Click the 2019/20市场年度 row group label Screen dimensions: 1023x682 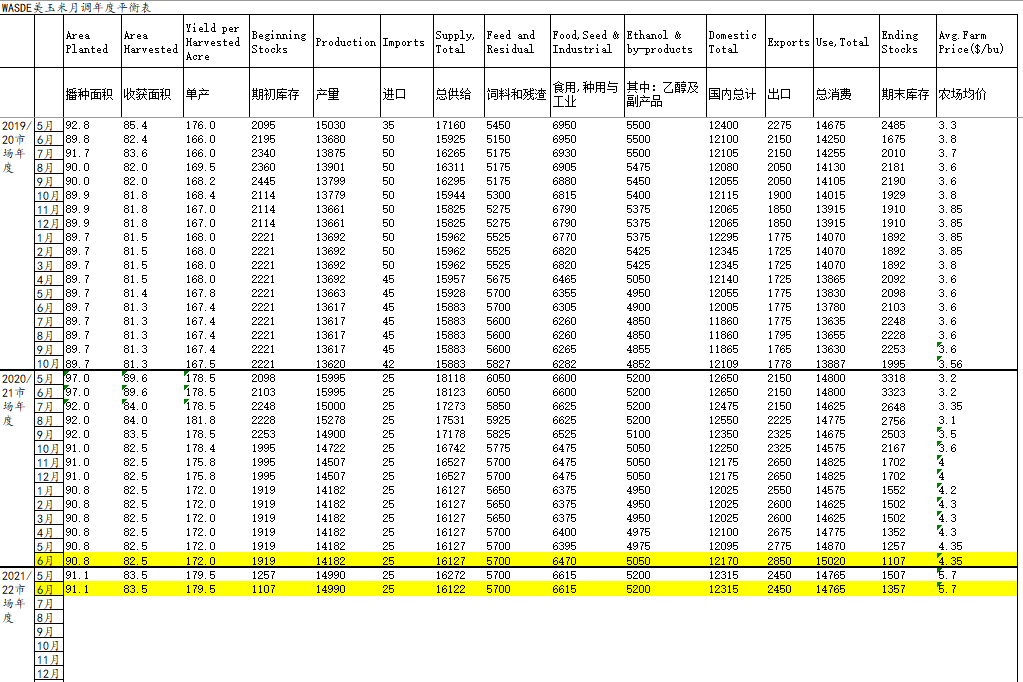click(x=17, y=146)
